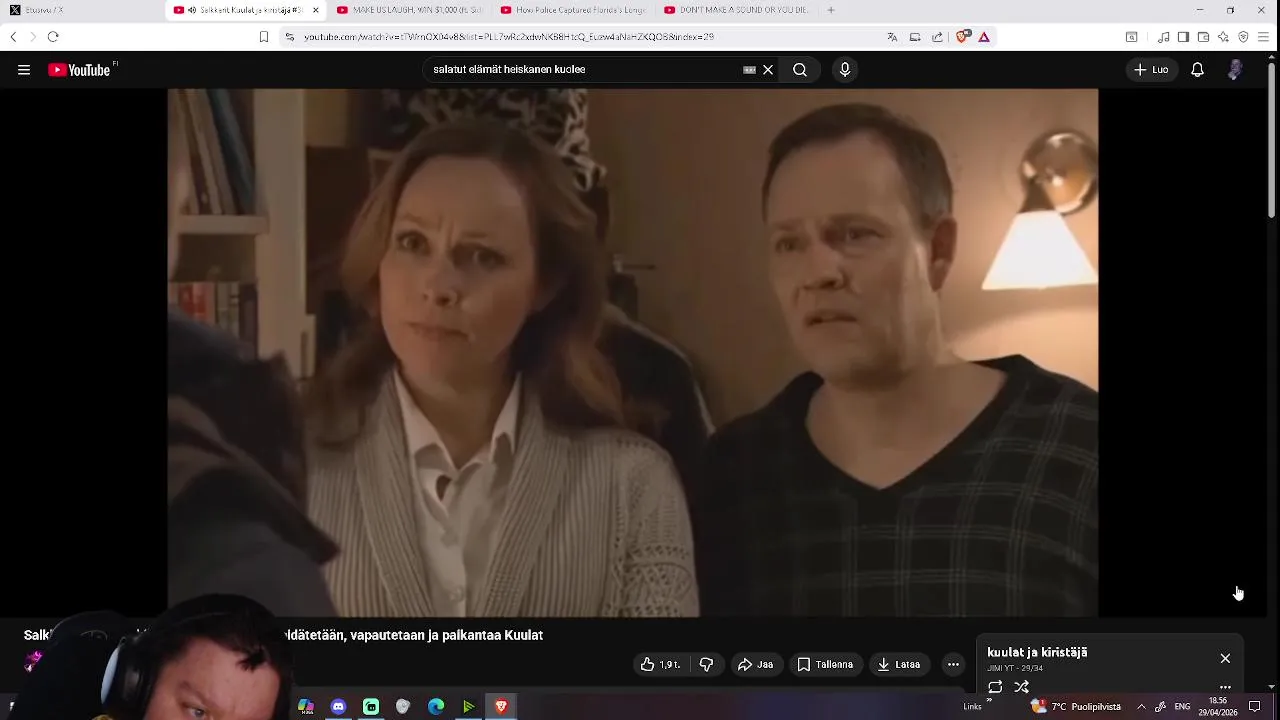1280x720 pixels.
Task: Open the browser main menu
Action: point(1264,37)
